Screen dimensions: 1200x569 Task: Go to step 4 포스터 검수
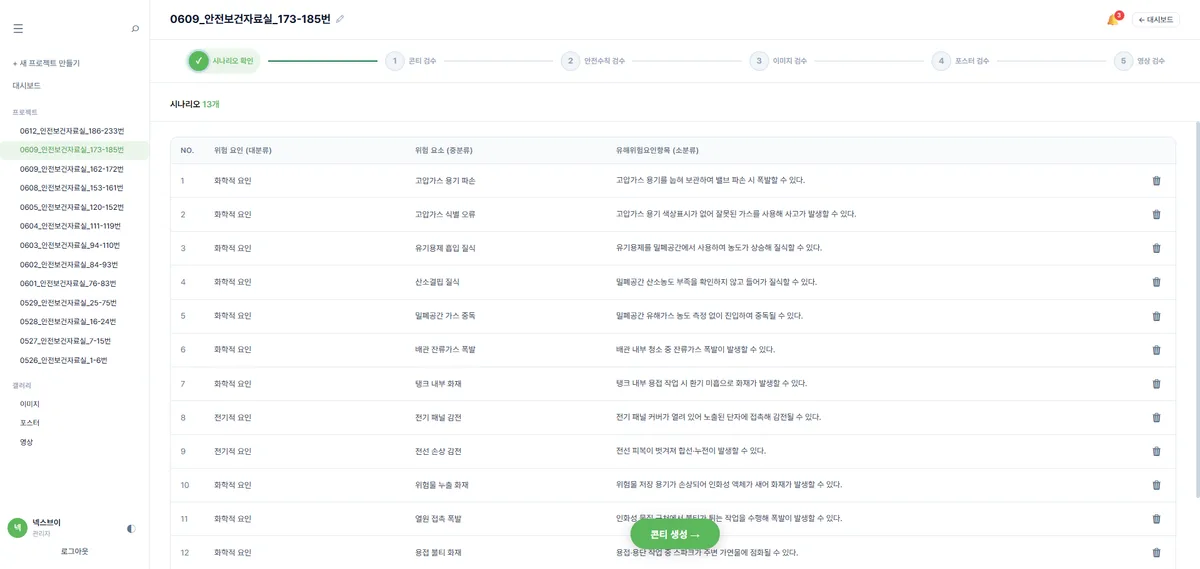[960, 61]
